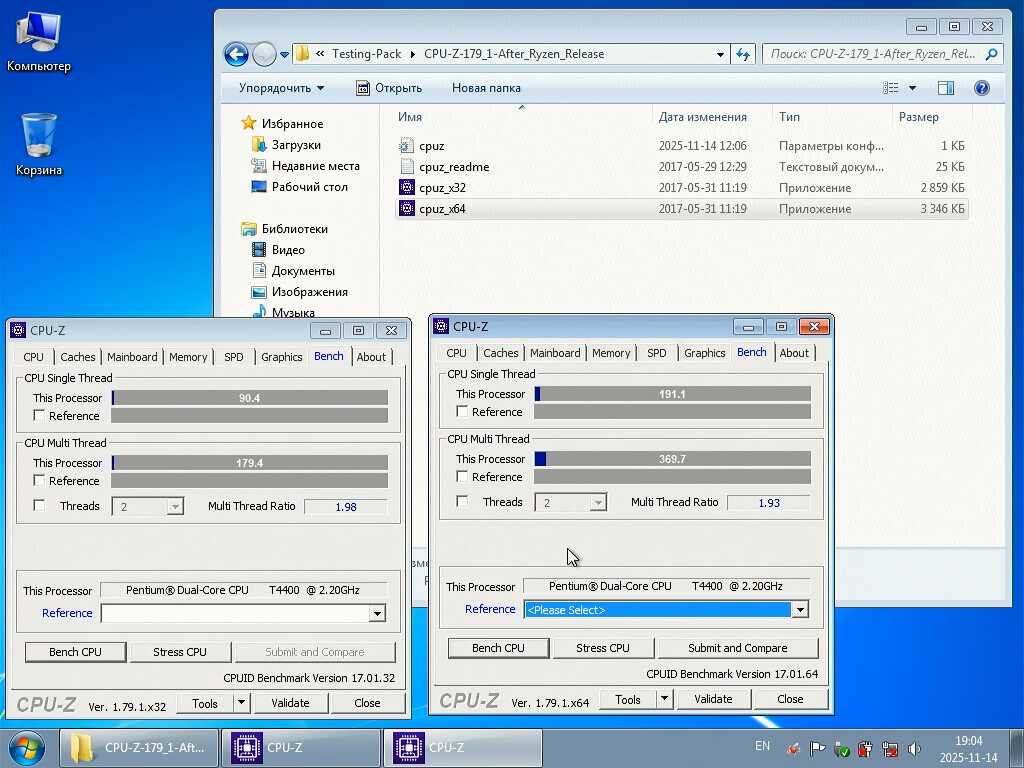Click Bench CPU button in x32 CPU-Z
1024x768 pixels.
pos(75,652)
